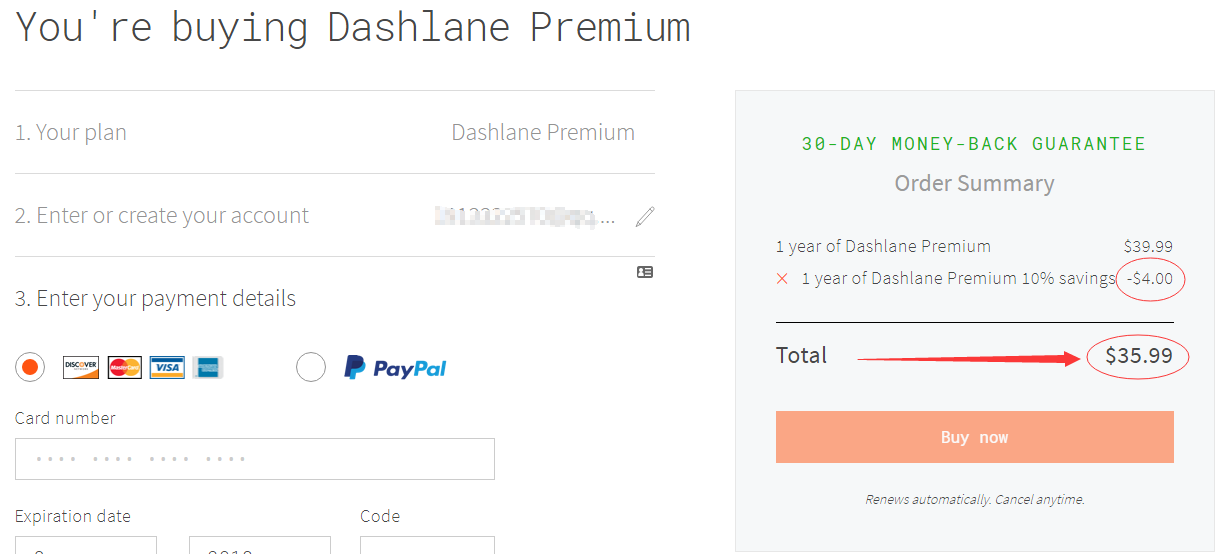Open the expiration month dropdown

point(86,545)
